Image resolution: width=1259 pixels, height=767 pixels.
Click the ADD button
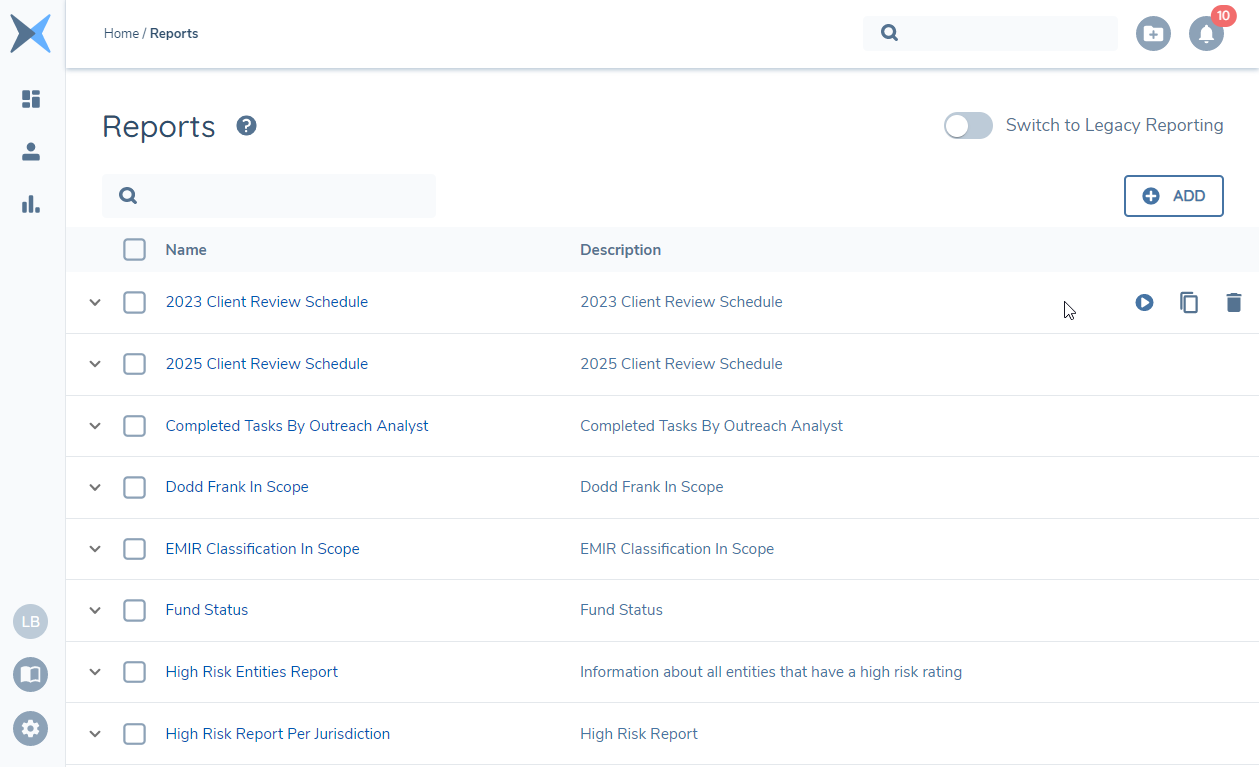[x=1173, y=196]
